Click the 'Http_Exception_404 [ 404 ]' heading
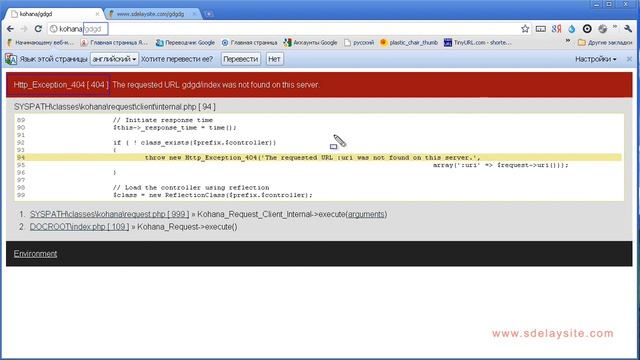 click(x=61, y=85)
